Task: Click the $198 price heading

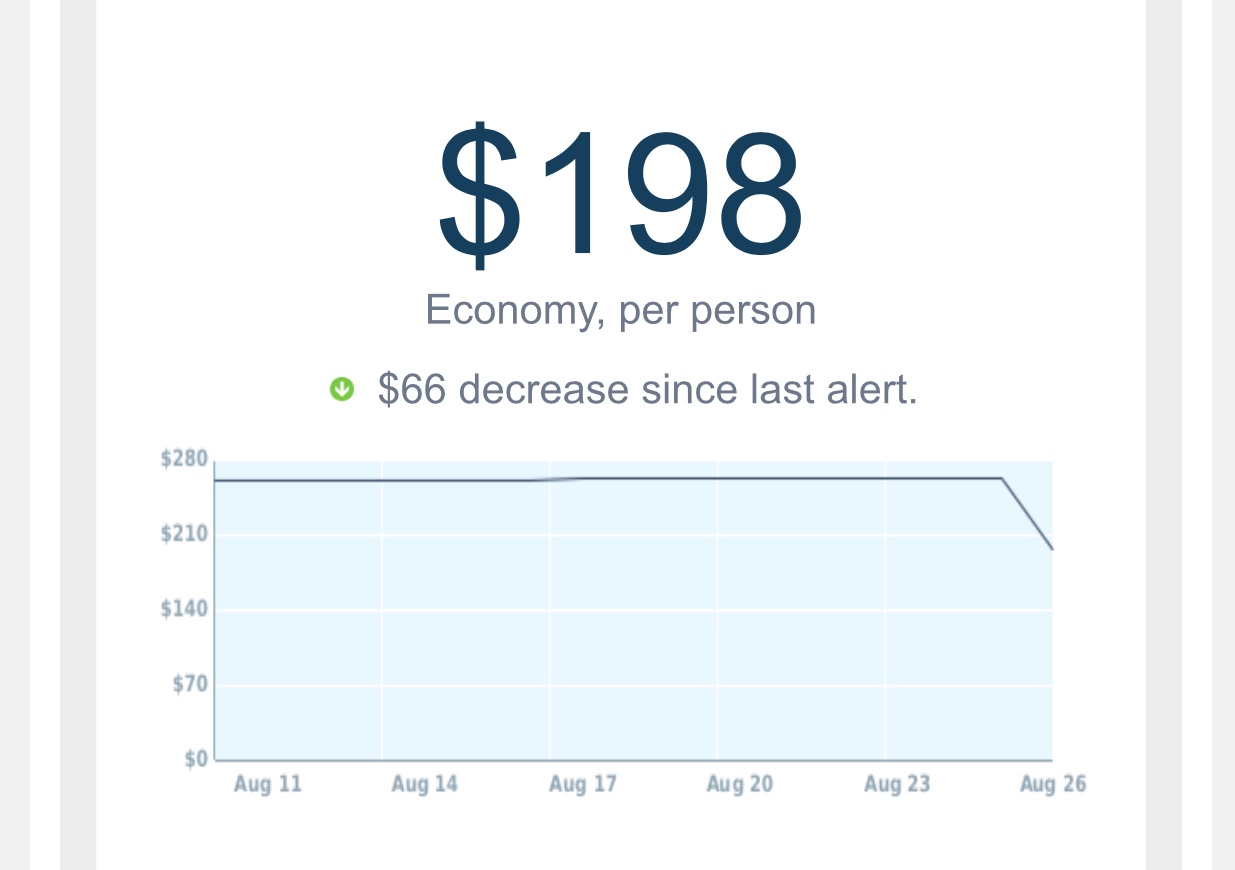Action: pos(620,193)
